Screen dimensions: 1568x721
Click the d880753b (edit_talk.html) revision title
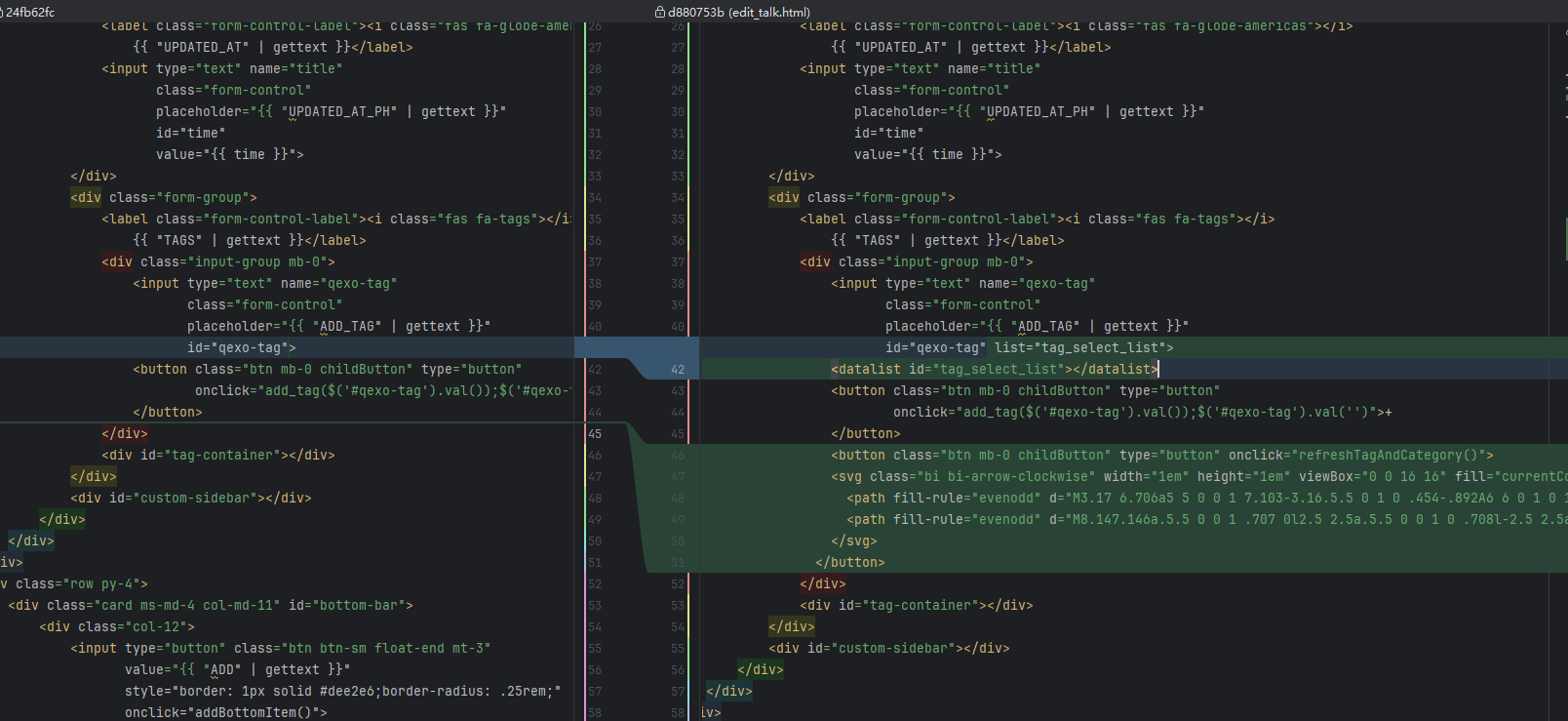point(739,13)
